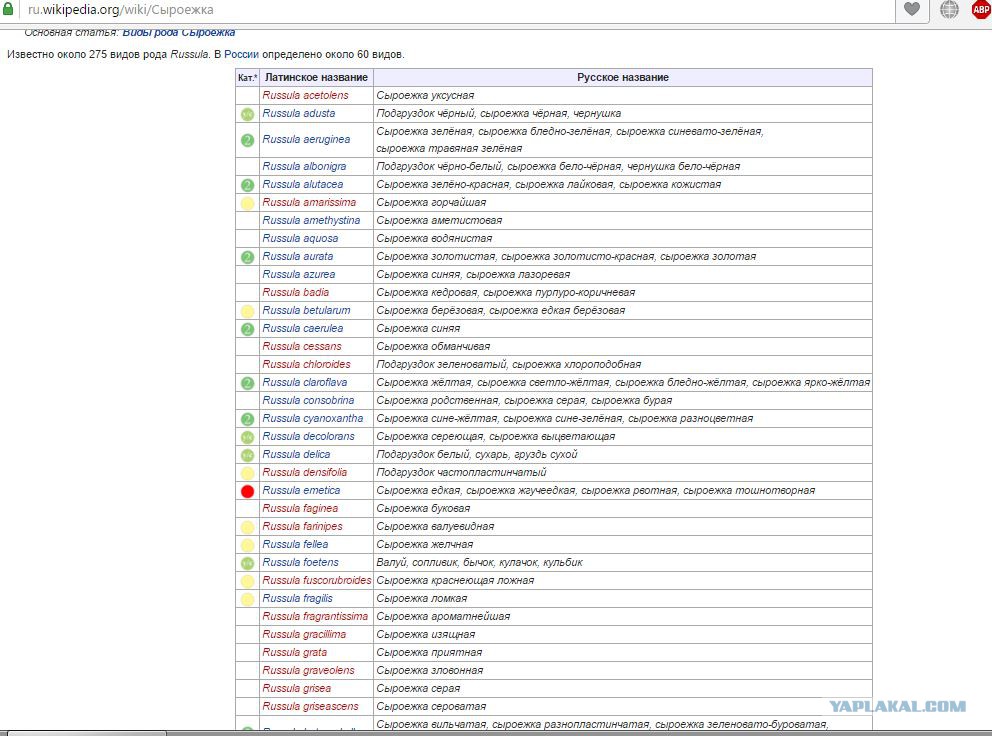Click the address bar URL field
Image resolution: width=992 pixels, height=736 pixels.
click(456, 9)
